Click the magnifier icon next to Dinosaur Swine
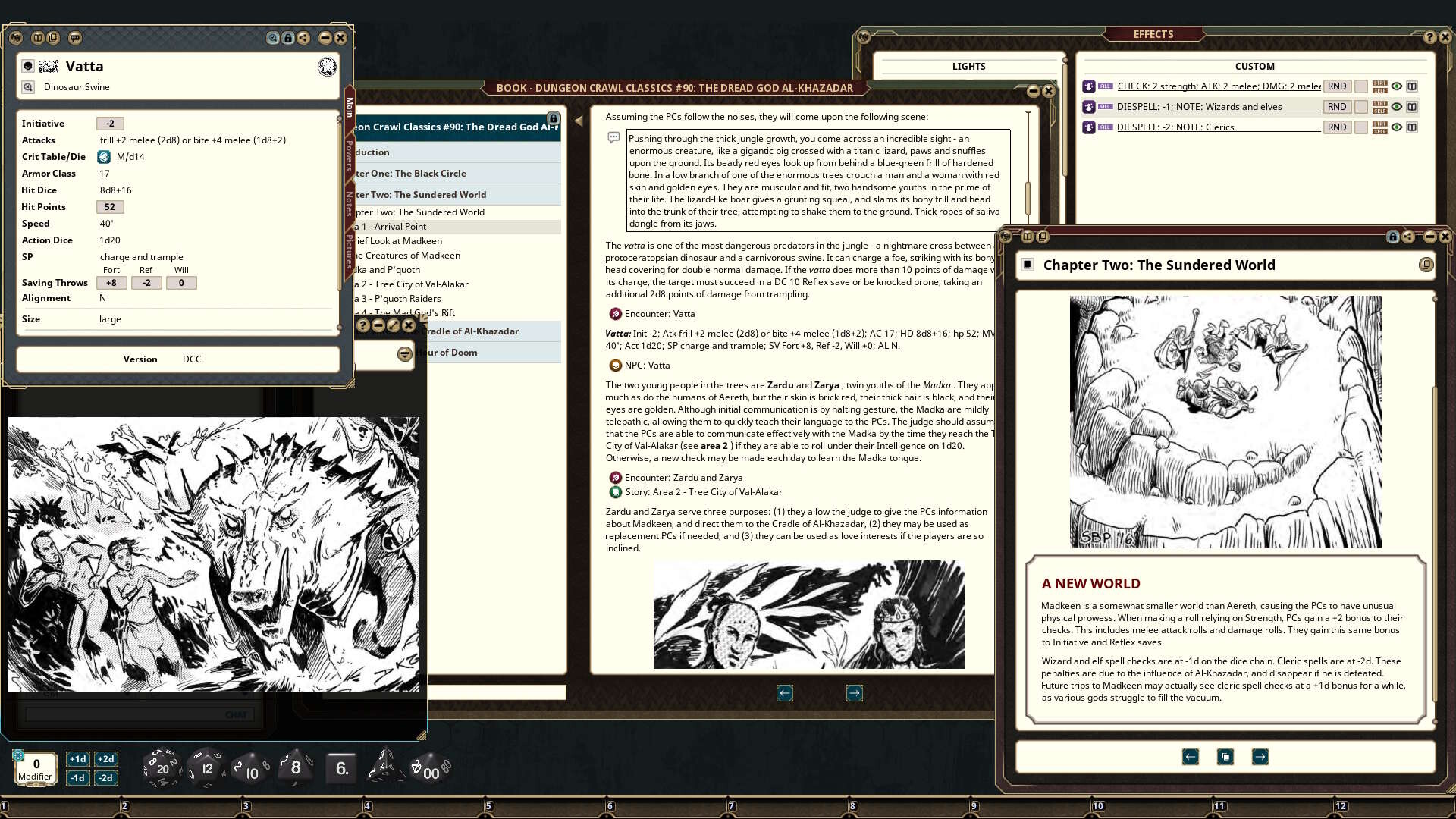Screen dimensions: 1456x819 28,87
